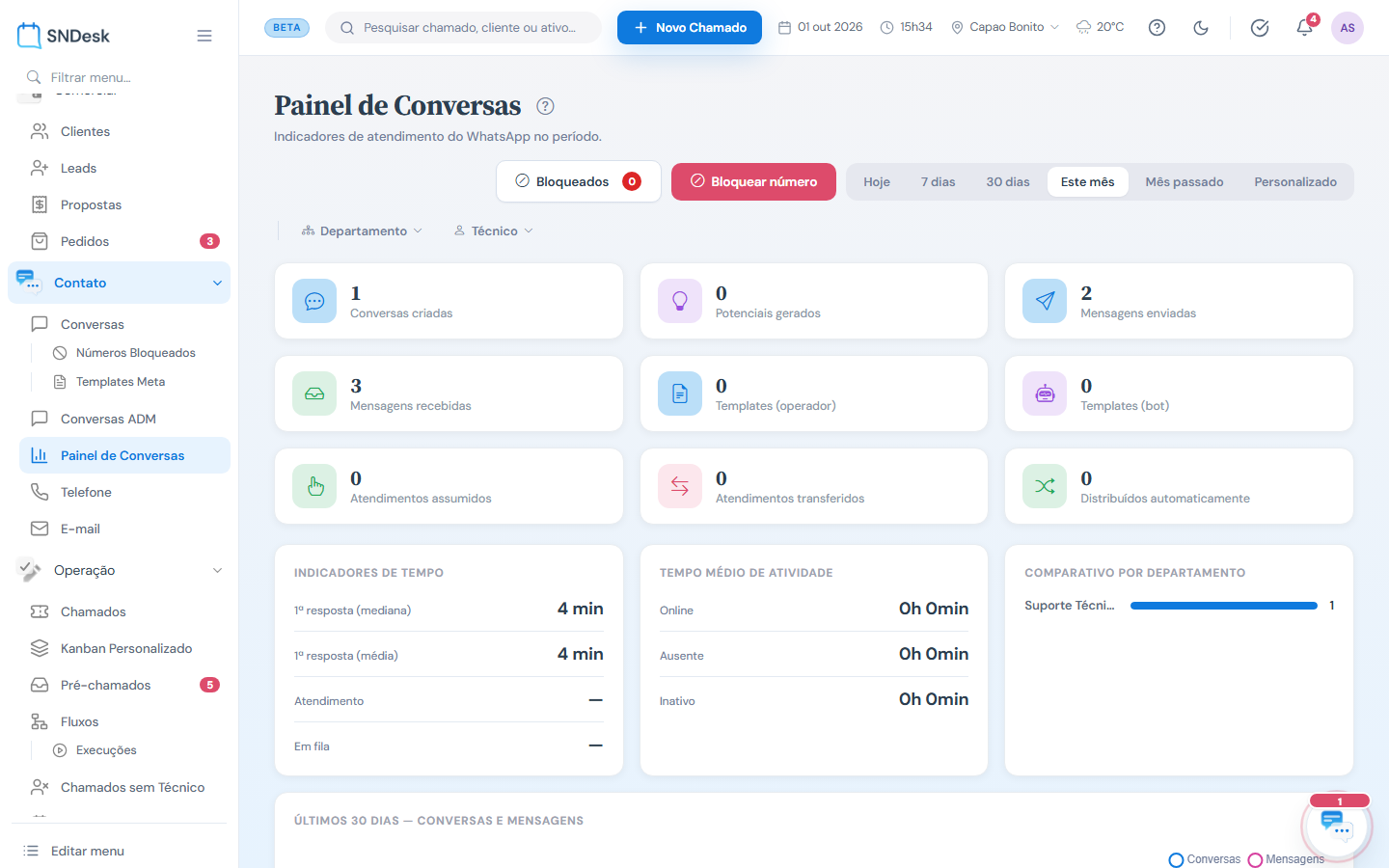
Task: Click the Suporte Técnico department progress bar
Action: (x=1223, y=606)
